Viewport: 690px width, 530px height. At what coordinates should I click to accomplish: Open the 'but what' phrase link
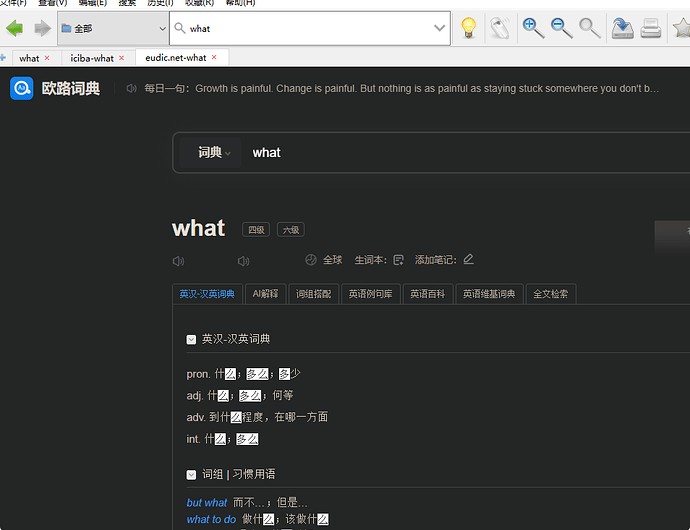(x=207, y=503)
